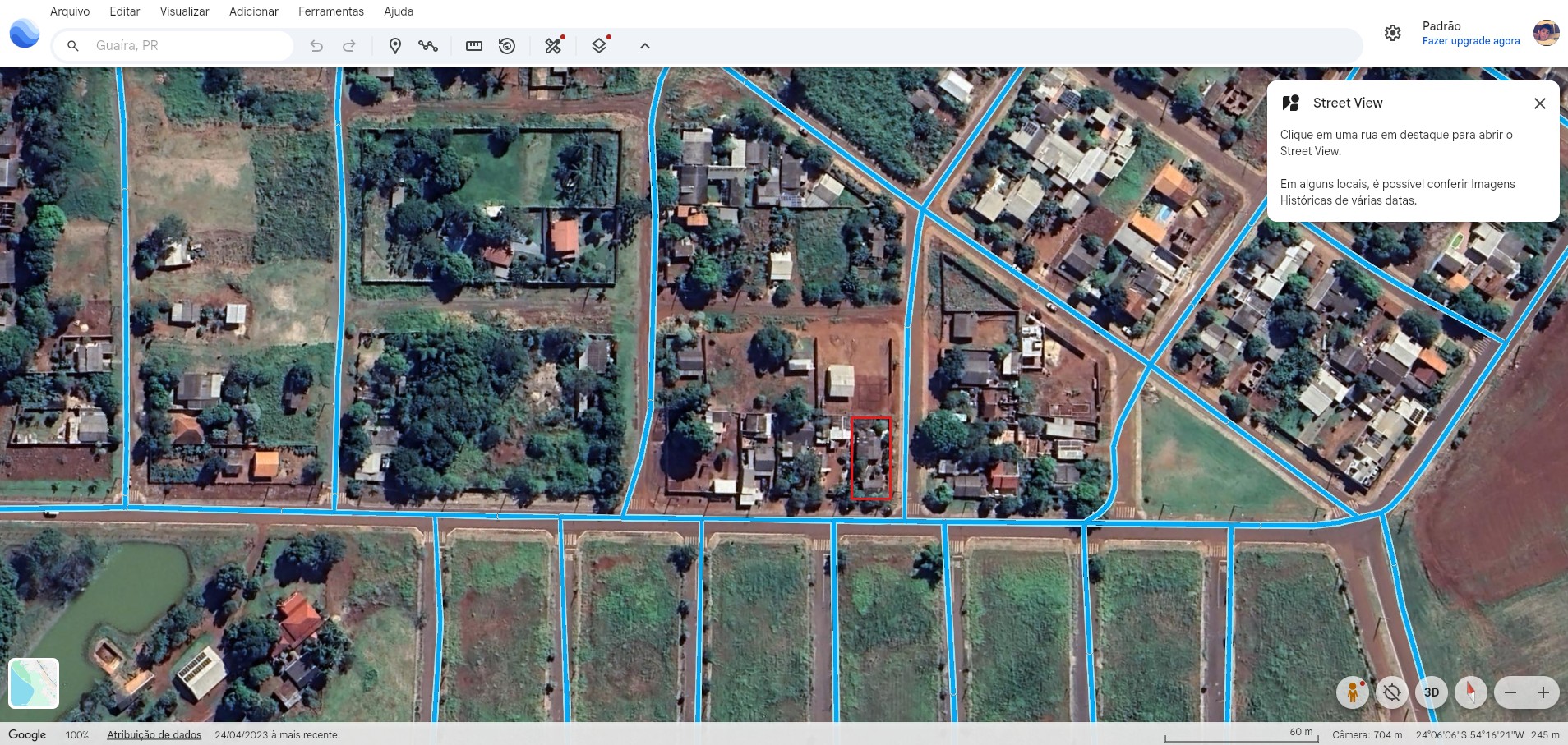Open the Atribuição de dados link
Screen dimensions: 1568x745
[154, 734]
